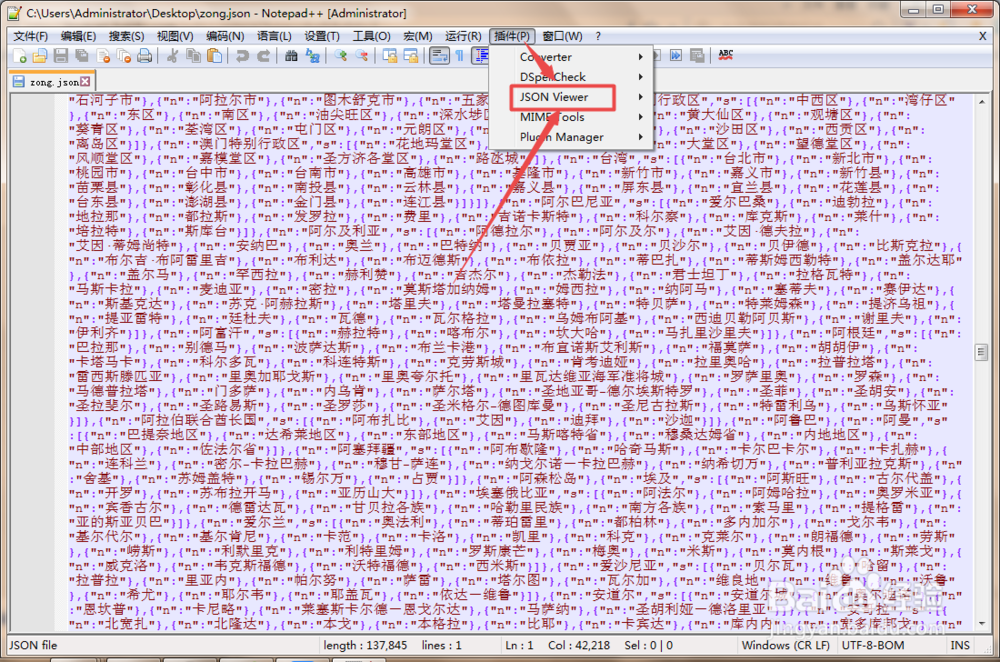Open the 设置(T) menu
Image resolution: width=1000 pixels, height=662 pixels.
[322, 36]
